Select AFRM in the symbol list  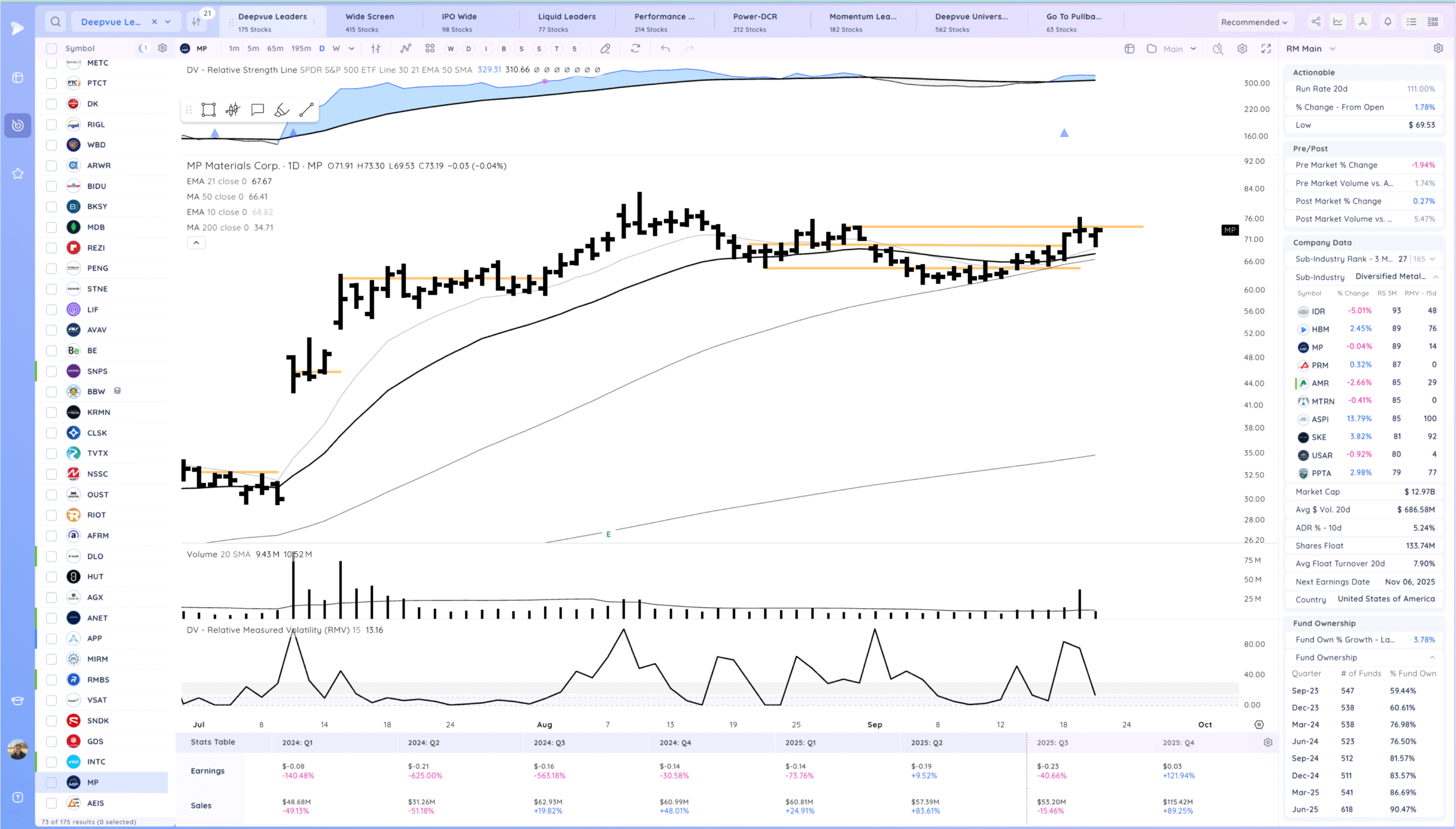tap(98, 535)
